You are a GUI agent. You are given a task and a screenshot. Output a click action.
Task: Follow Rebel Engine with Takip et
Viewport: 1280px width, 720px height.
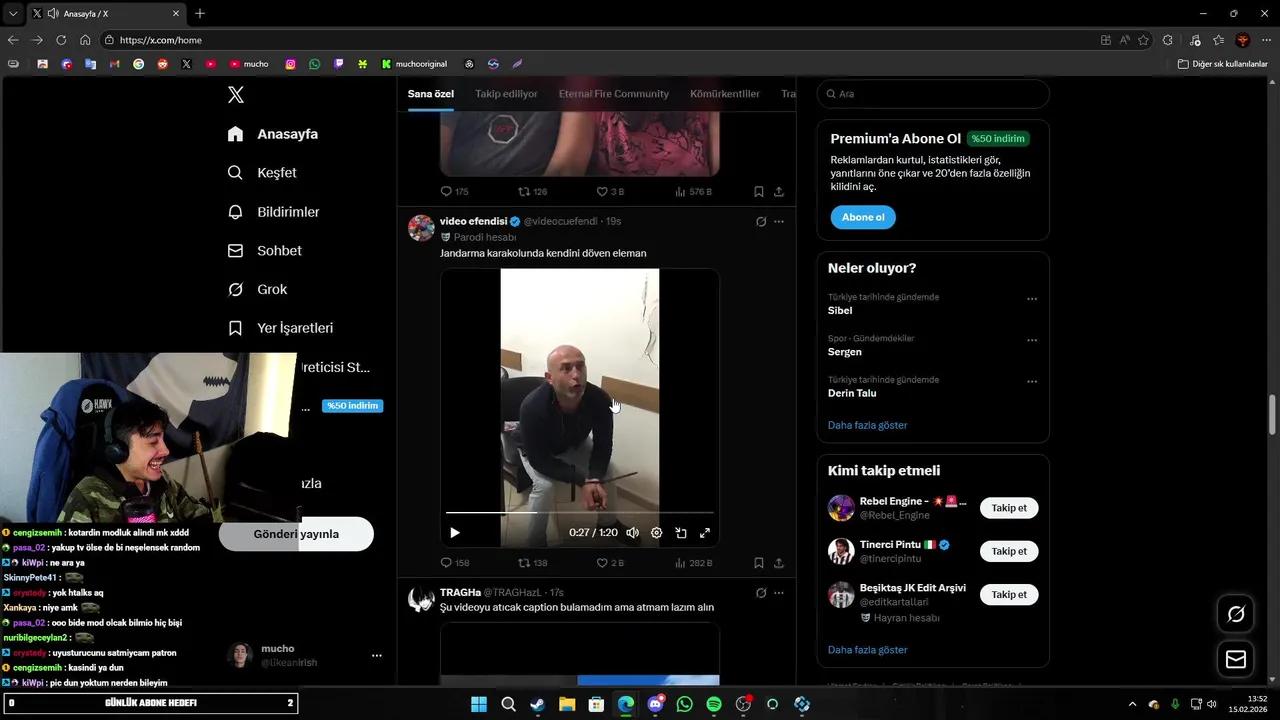click(x=1009, y=508)
